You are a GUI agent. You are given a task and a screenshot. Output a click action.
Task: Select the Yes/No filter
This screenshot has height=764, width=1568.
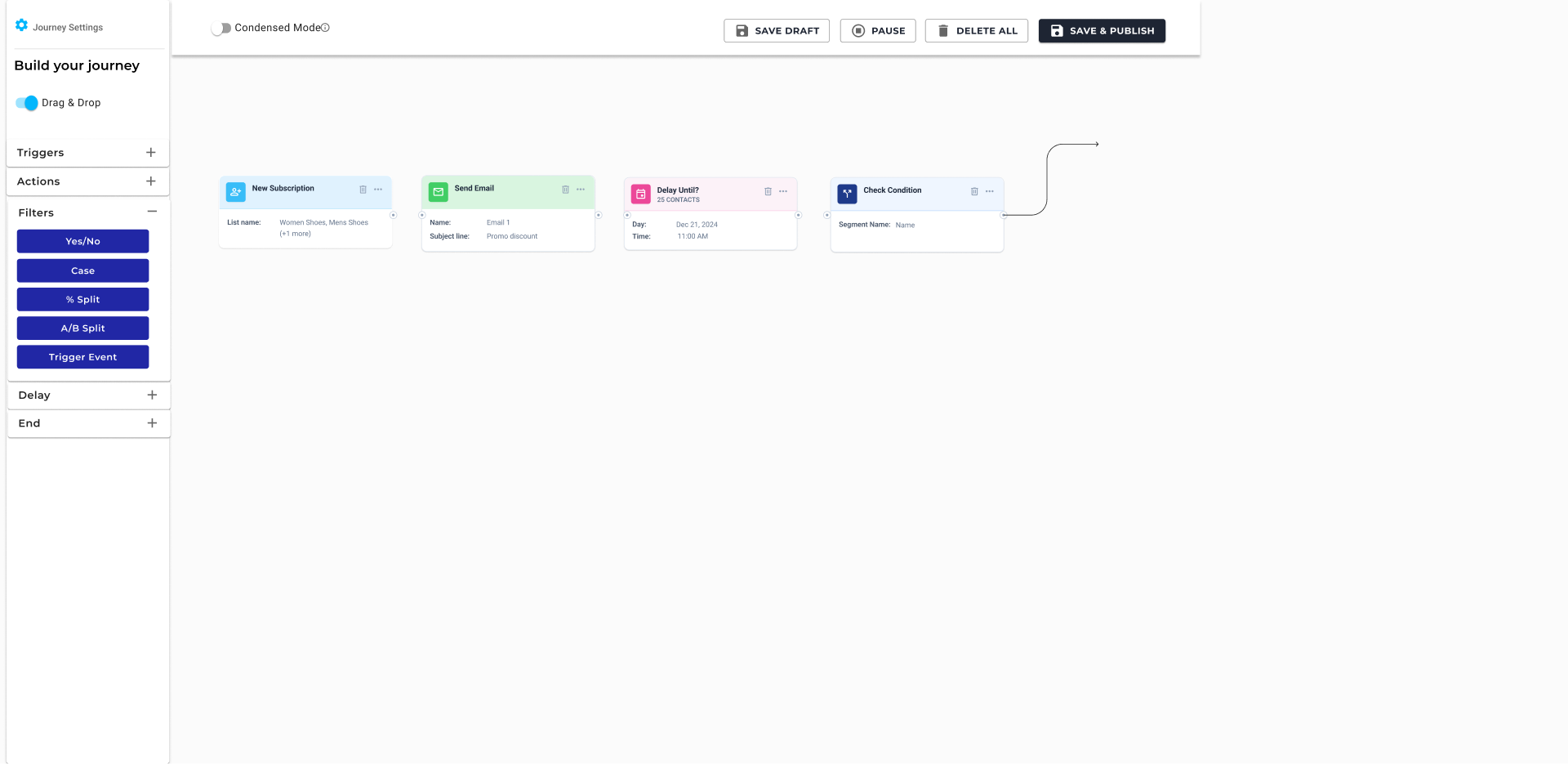tap(82, 241)
